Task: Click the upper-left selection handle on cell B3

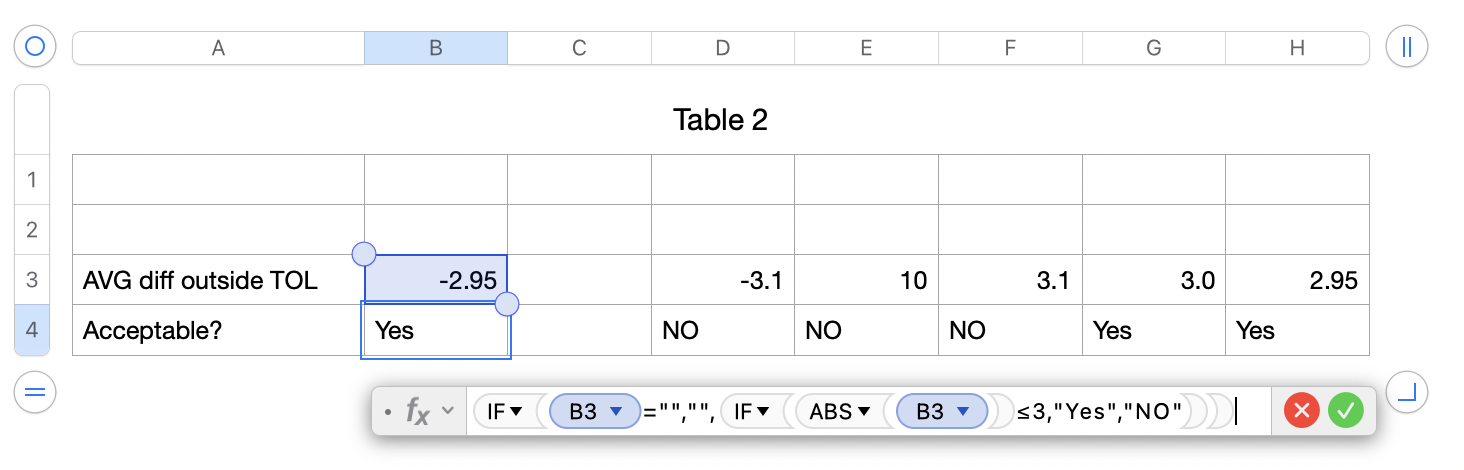Action: (365, 254)
